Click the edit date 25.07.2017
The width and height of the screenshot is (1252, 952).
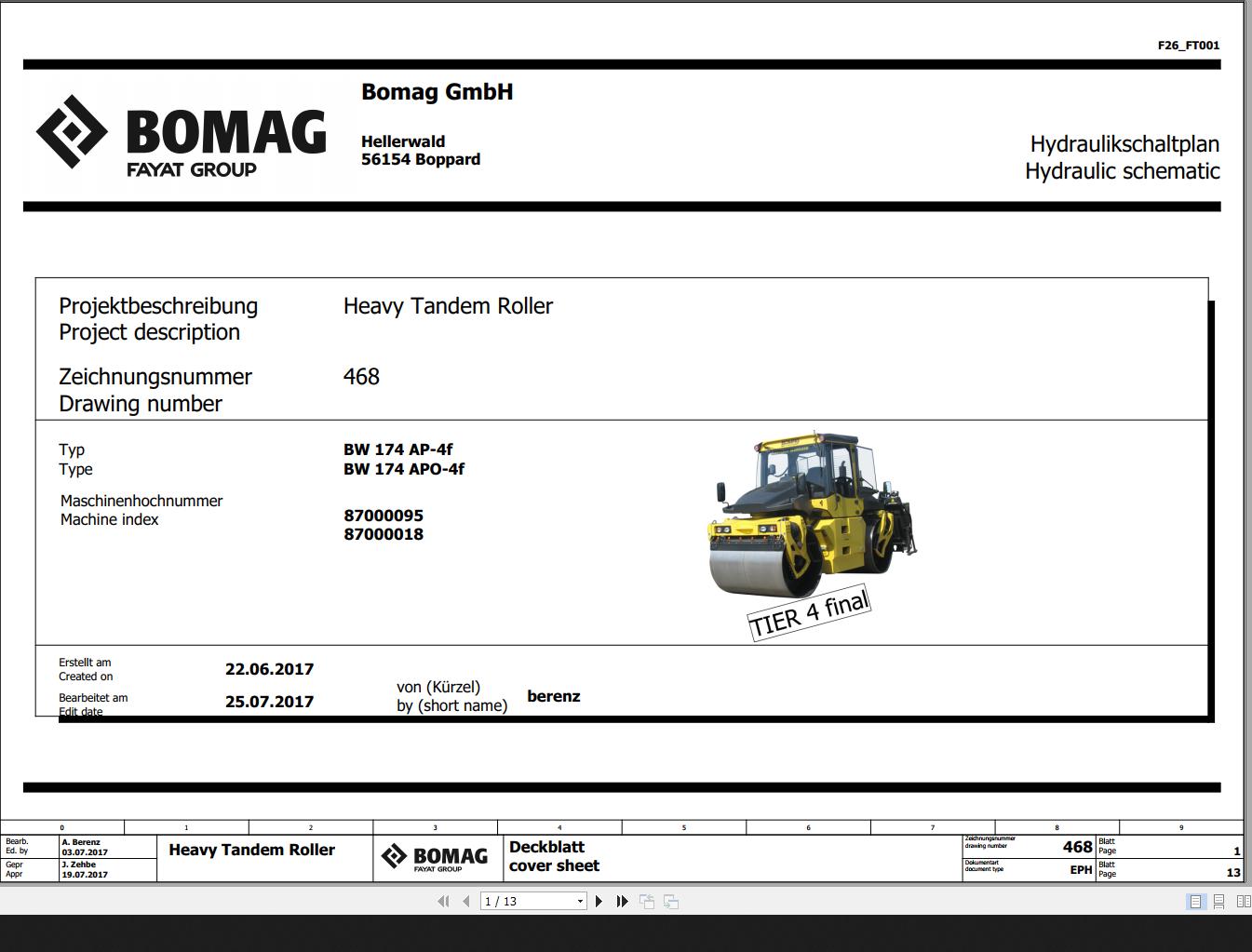(269, 702)
